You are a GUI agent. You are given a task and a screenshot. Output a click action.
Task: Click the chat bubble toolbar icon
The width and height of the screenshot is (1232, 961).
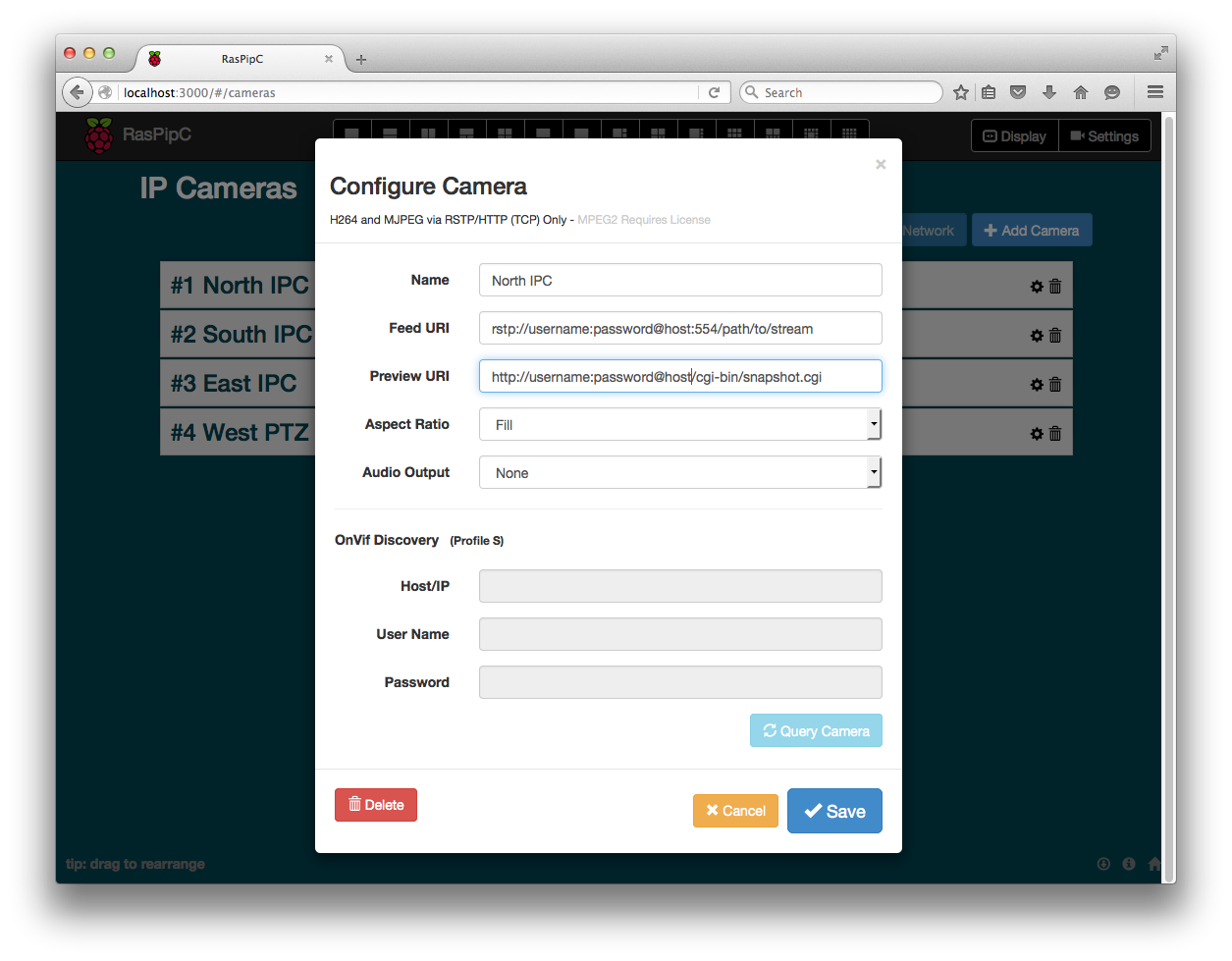click(1112, 92)
